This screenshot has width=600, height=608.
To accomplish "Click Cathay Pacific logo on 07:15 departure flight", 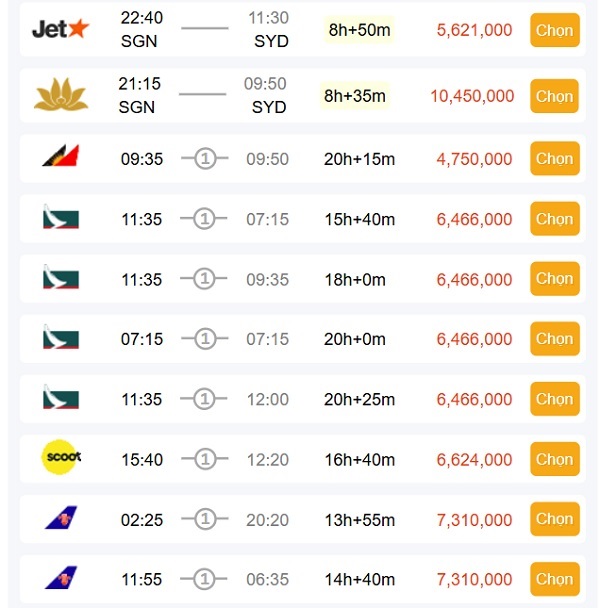I will [61, 338].
